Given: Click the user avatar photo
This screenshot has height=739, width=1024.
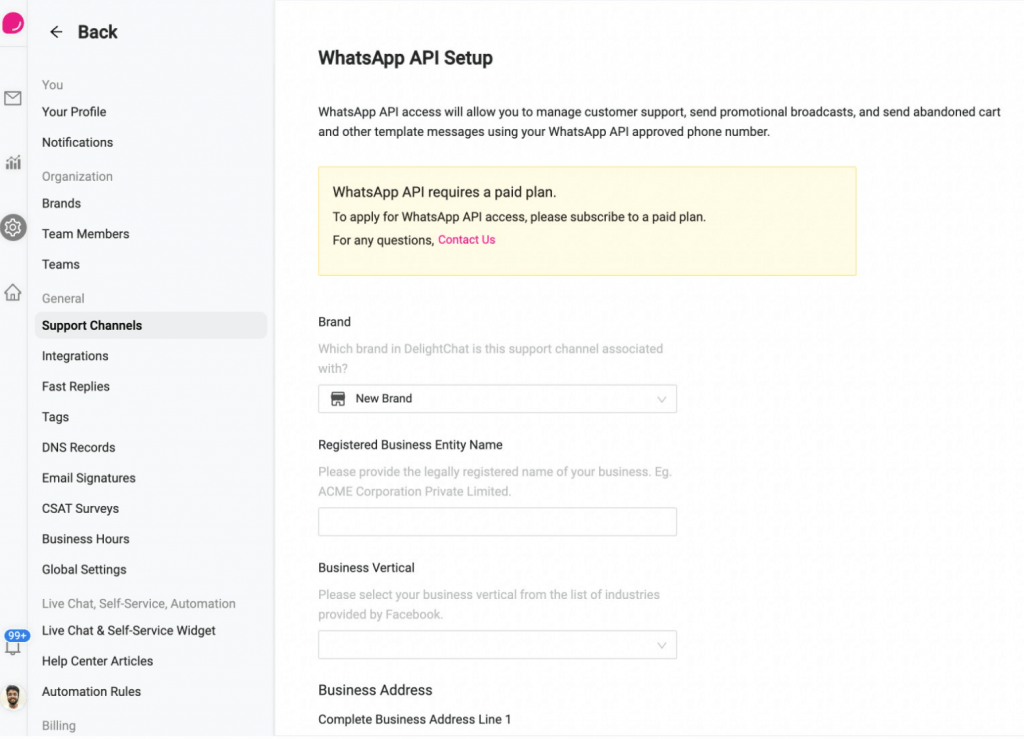Looking at the screenshot, I should (12, 697).
